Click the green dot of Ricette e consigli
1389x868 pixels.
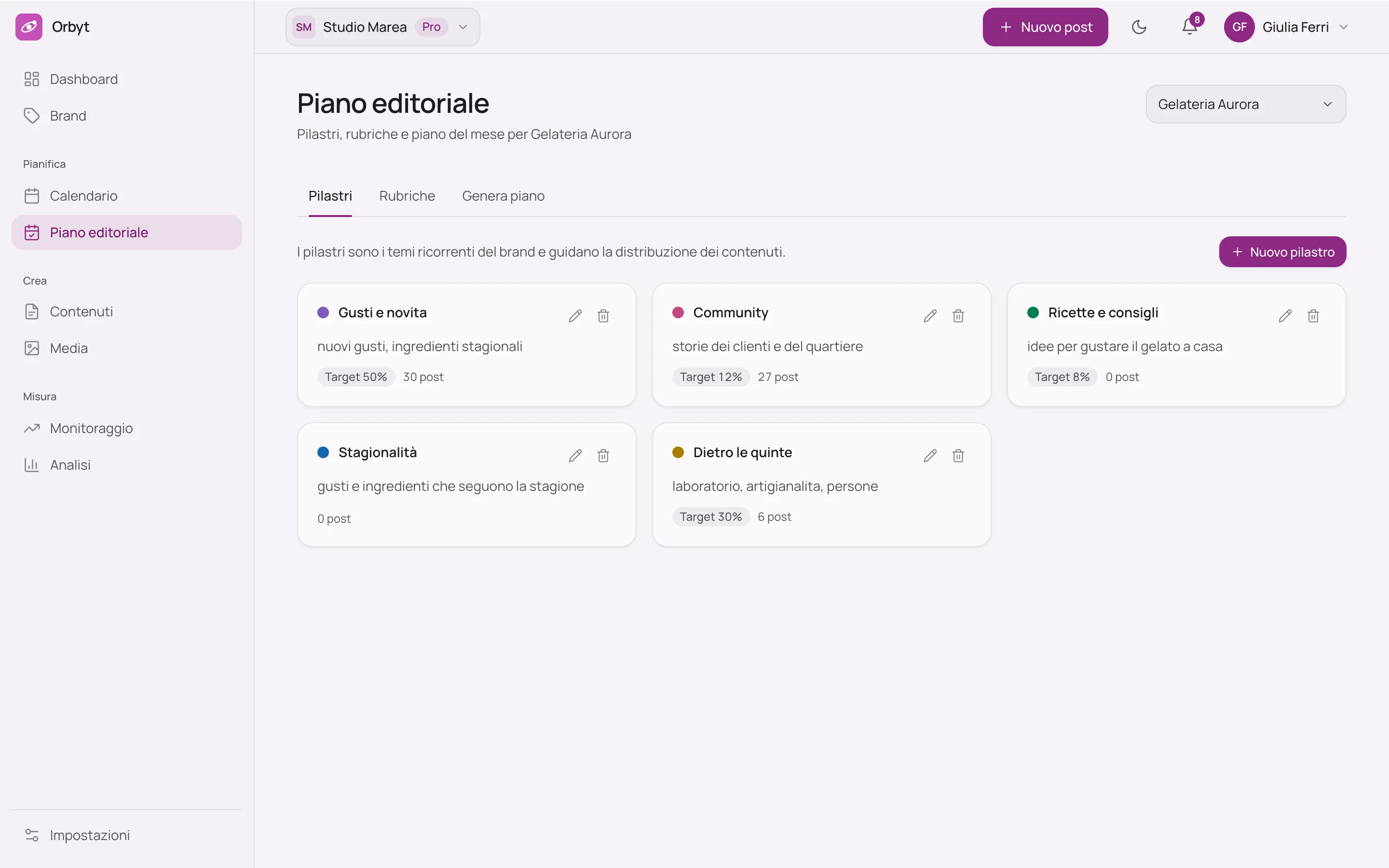pos(1033,312)
